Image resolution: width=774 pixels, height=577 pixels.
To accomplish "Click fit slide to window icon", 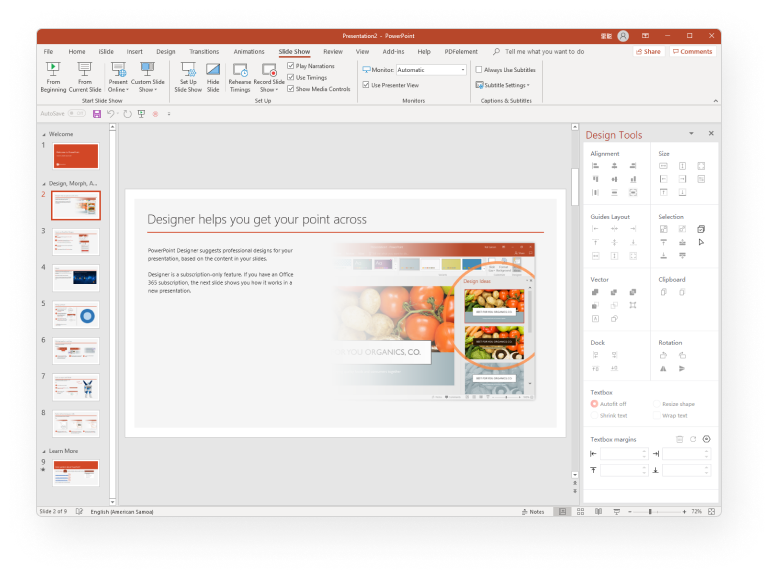I will coord(711,512).
